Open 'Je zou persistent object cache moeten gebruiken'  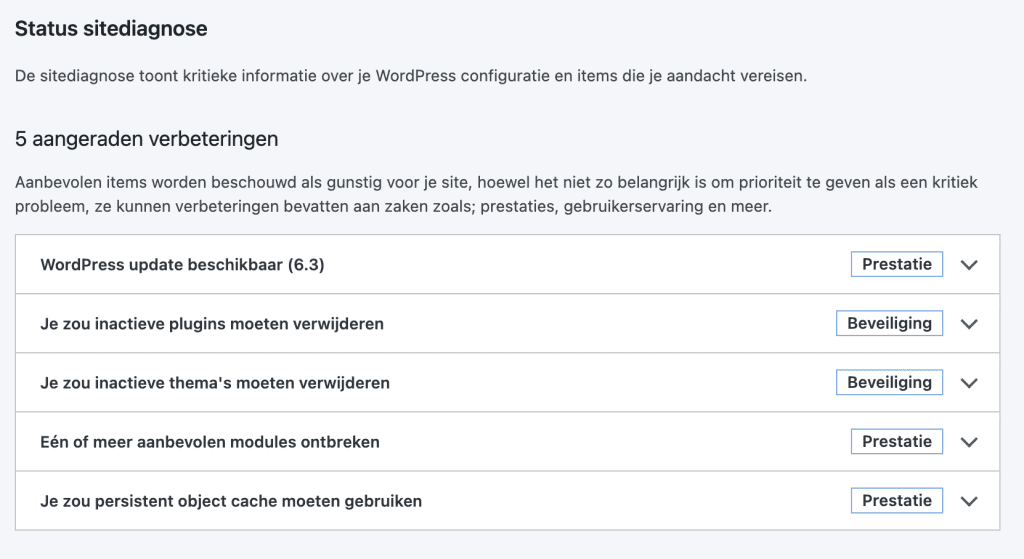click(231, 501)
